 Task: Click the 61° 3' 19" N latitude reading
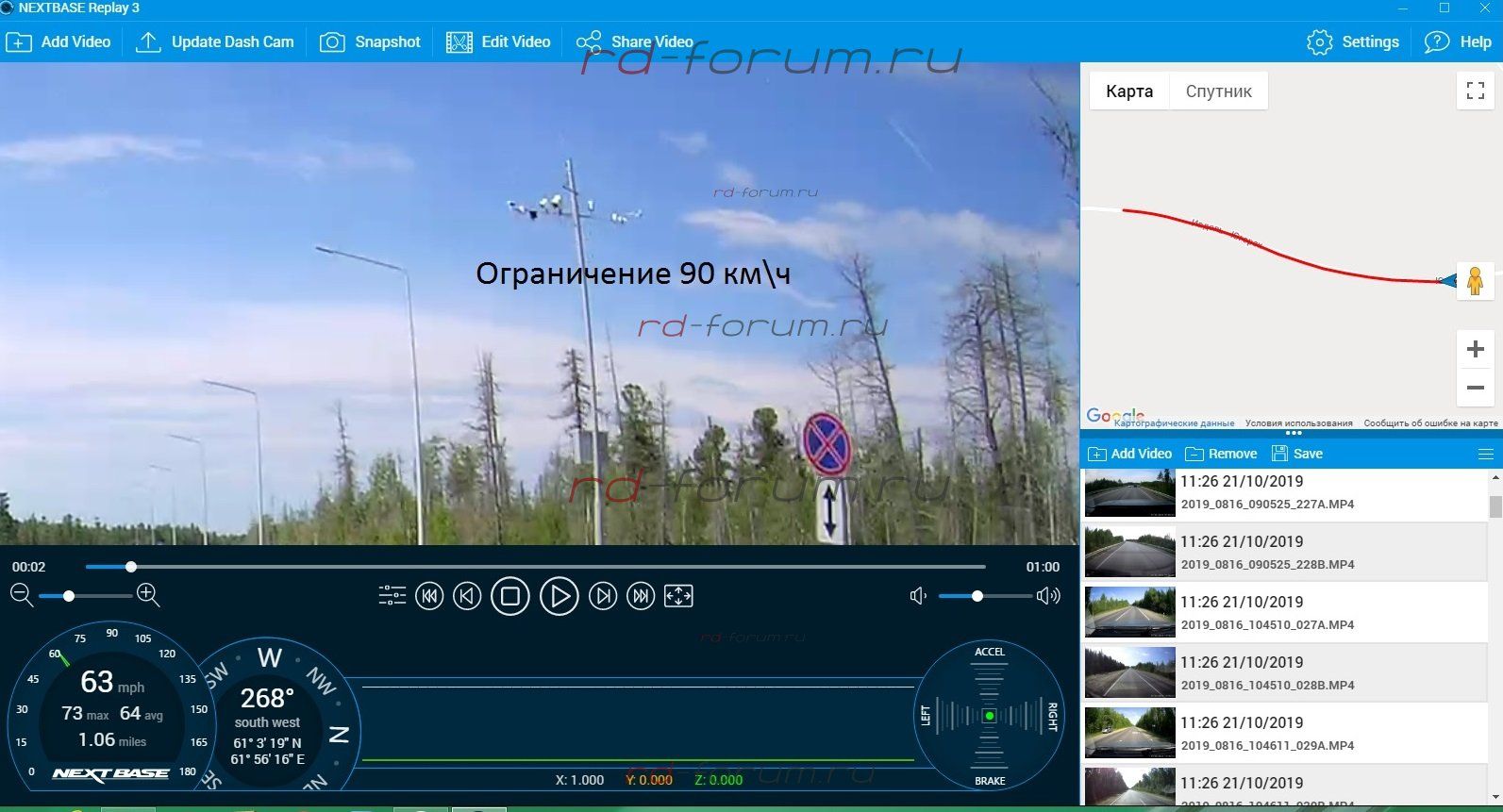pos(267,743)
